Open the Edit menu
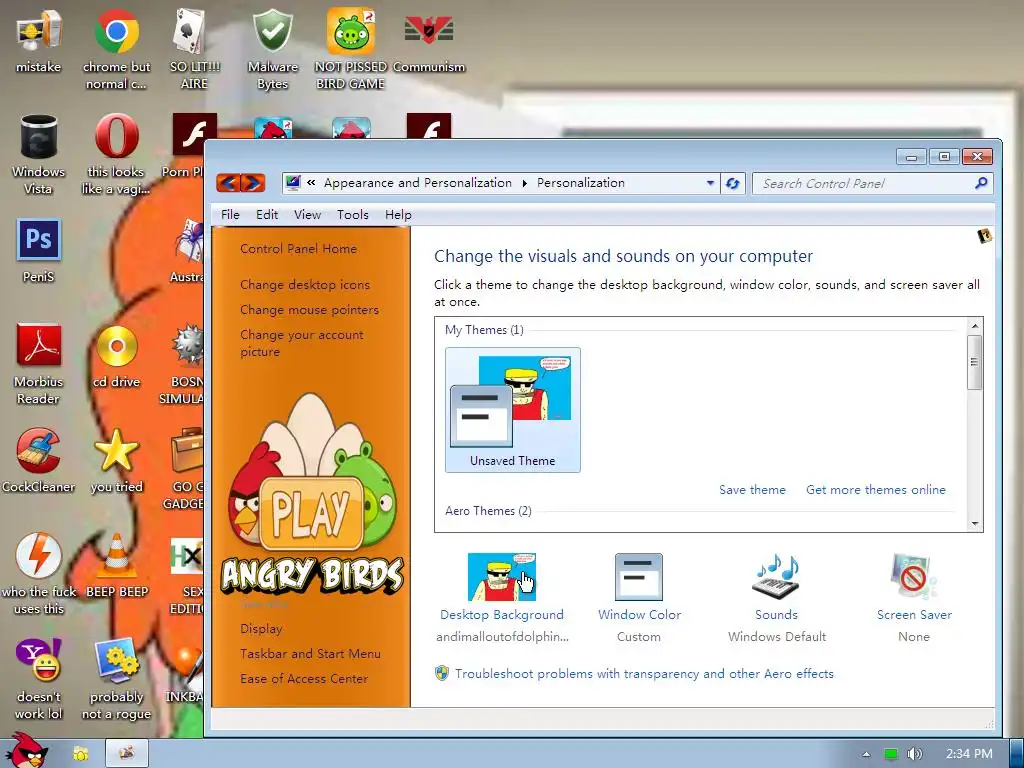Image resolution: width=1024 pixels, height=768 pixels. (267, 215)
